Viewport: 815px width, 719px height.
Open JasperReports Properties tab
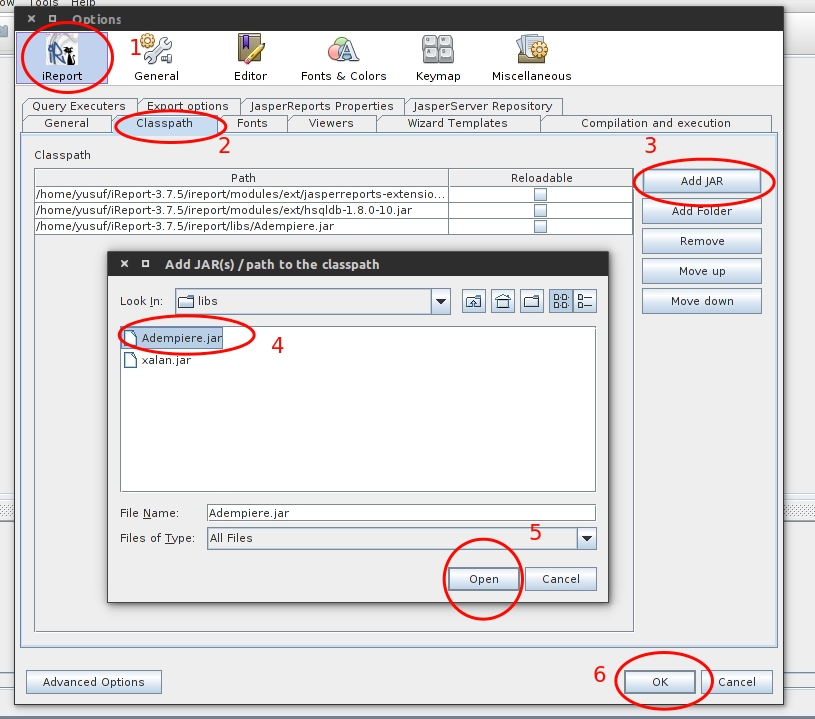(x=322, y=106)
